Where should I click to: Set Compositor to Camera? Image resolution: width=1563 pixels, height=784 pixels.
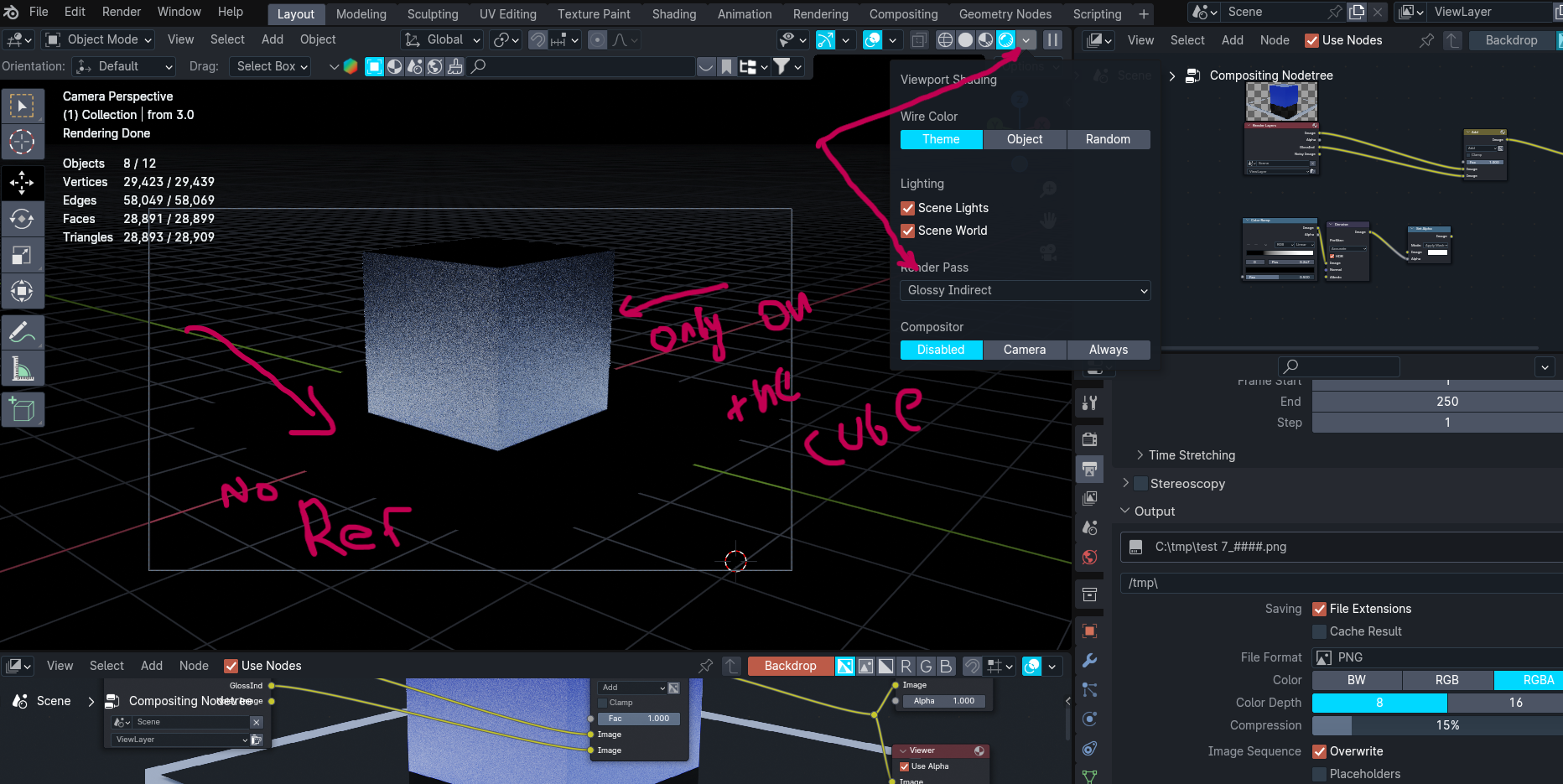1025,350
